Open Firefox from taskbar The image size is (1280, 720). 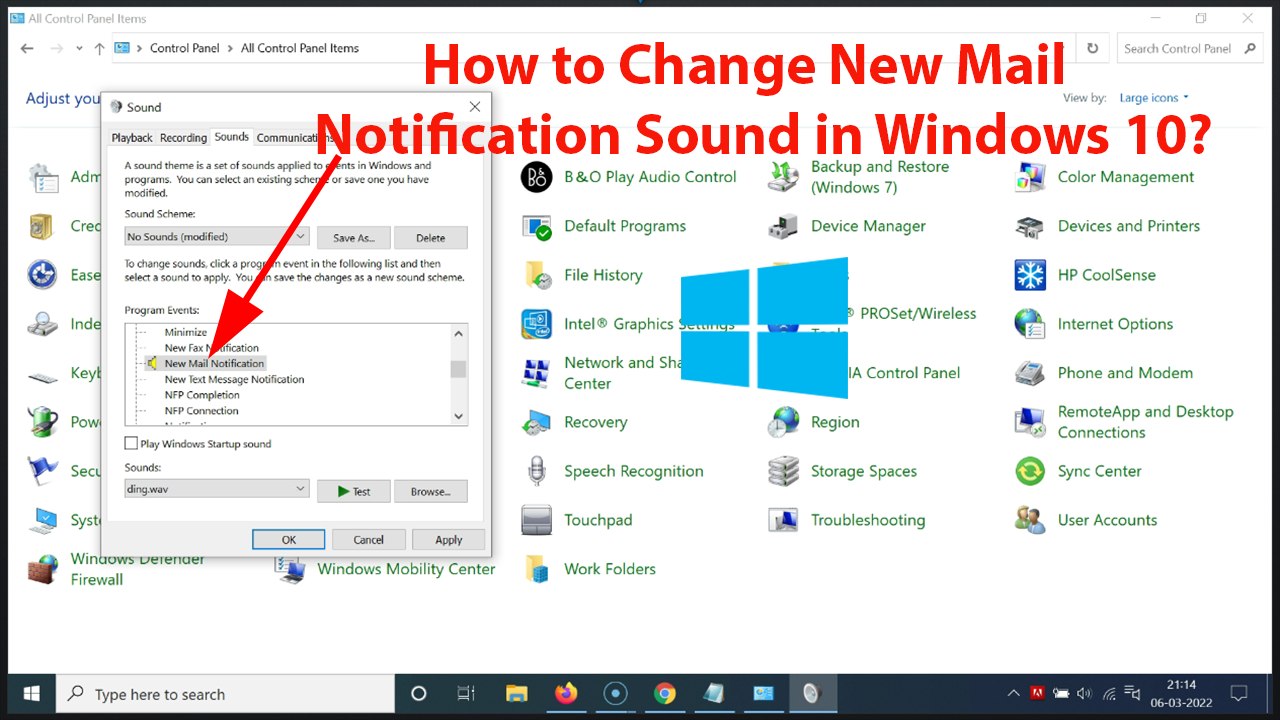pos(566,693)
